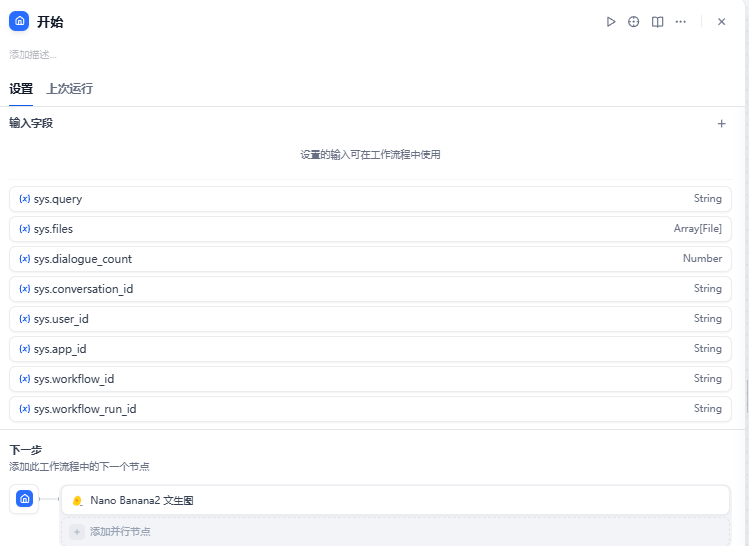Select the sys.user_id variable row
This screenshot has height=546, width=749.
(370, 319)
